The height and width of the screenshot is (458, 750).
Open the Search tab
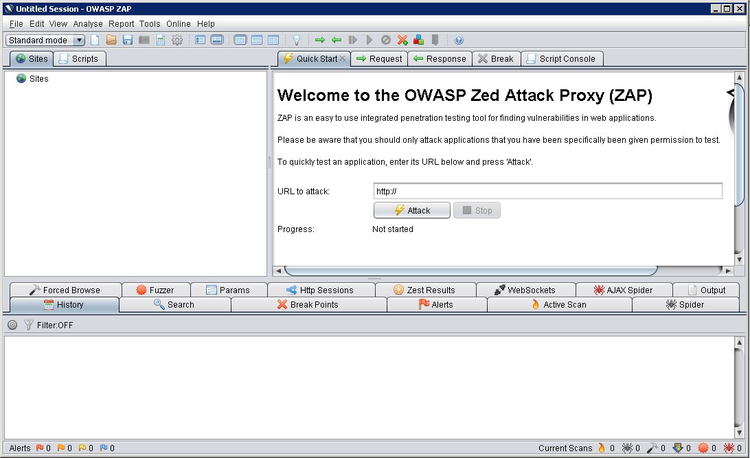click(175, 305)
